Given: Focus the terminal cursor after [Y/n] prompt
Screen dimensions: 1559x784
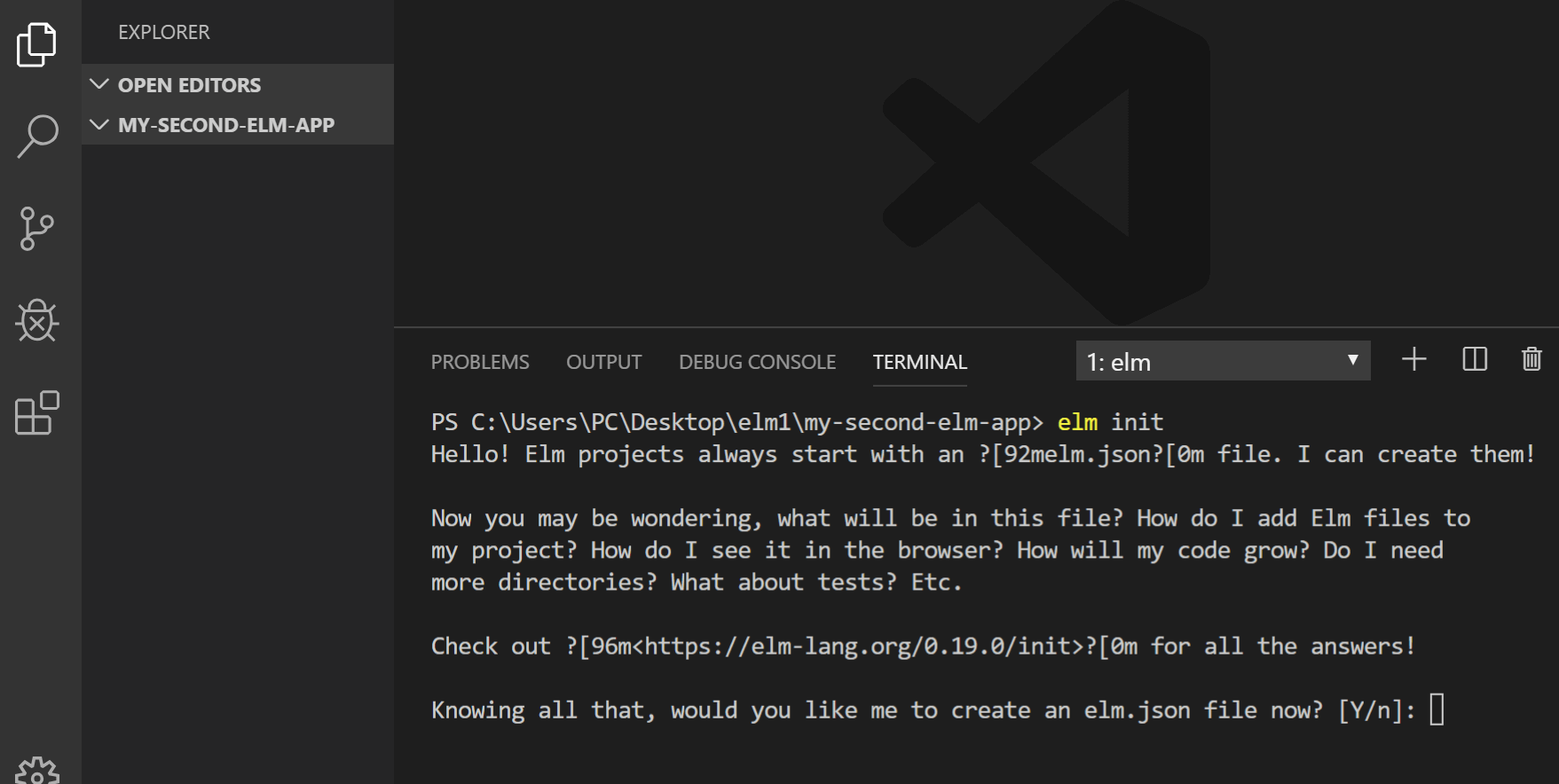Looking at the screenshot, I should [x=1437, y=710].
